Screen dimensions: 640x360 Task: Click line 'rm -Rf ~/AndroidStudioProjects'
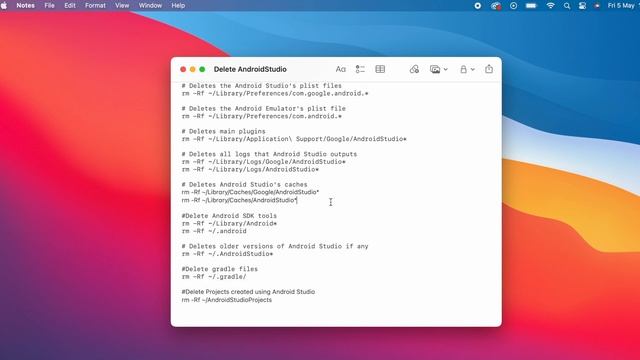[227, 300]
